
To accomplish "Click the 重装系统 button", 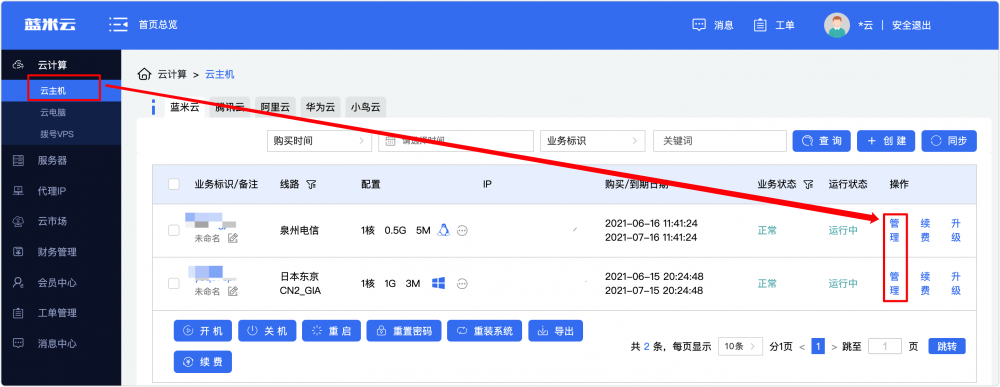I will (x=485, y=331).
